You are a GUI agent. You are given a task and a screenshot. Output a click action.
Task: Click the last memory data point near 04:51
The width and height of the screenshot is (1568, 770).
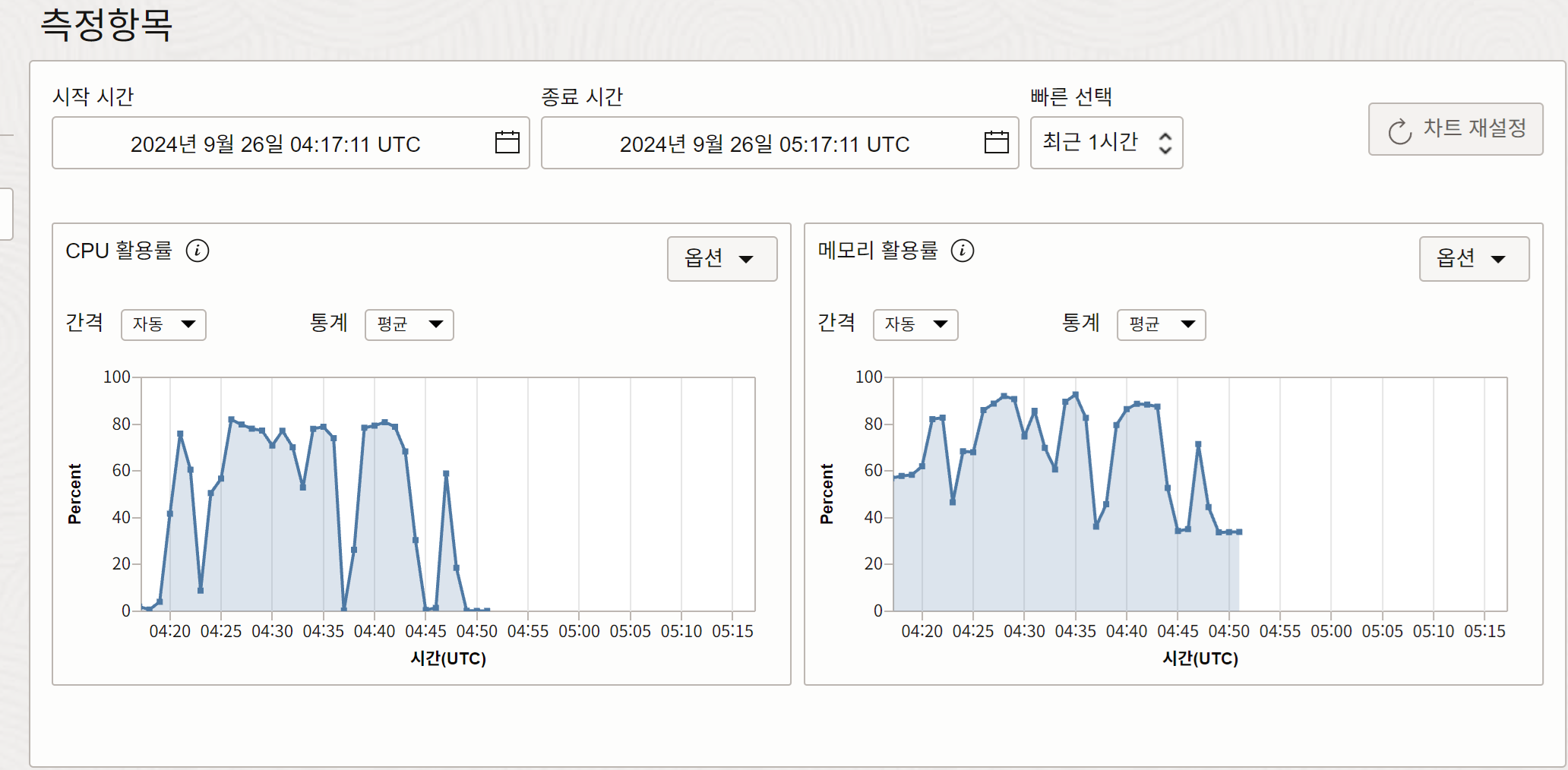[x=1239, y=532]
